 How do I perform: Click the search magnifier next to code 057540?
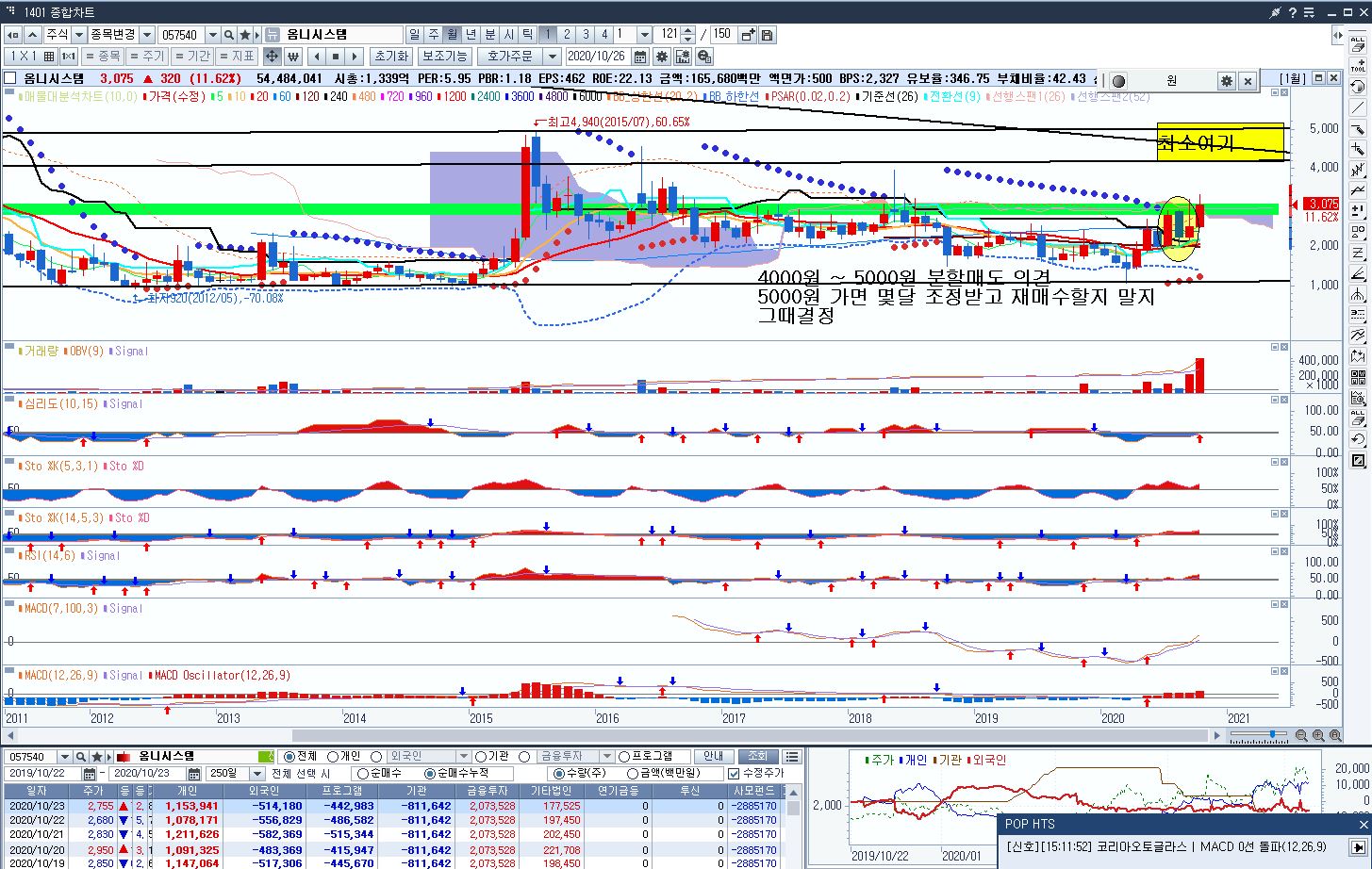click(229, 35)
